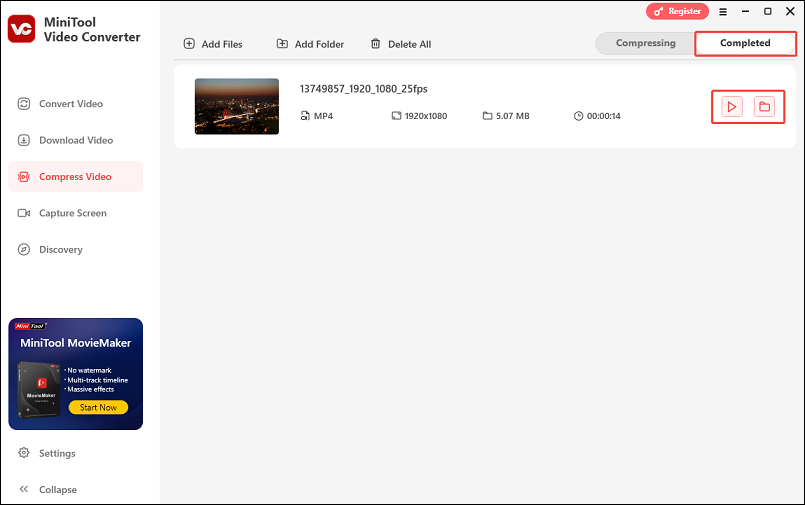Click Add Folder button
805x505 pixels.
click(x=310, y=44)
